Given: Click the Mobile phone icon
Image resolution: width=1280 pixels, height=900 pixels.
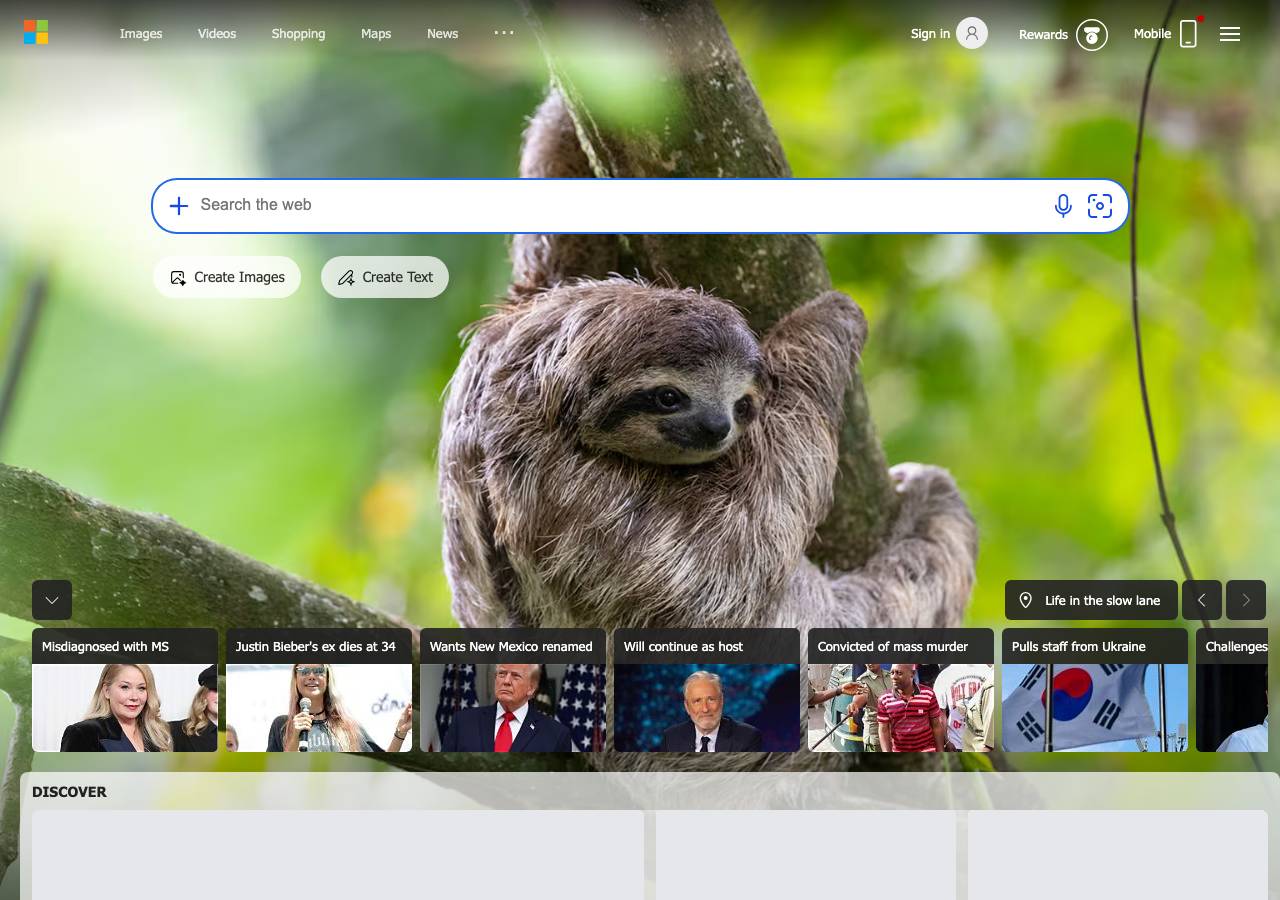Looking at the screenshot, I should [1188, 34].
